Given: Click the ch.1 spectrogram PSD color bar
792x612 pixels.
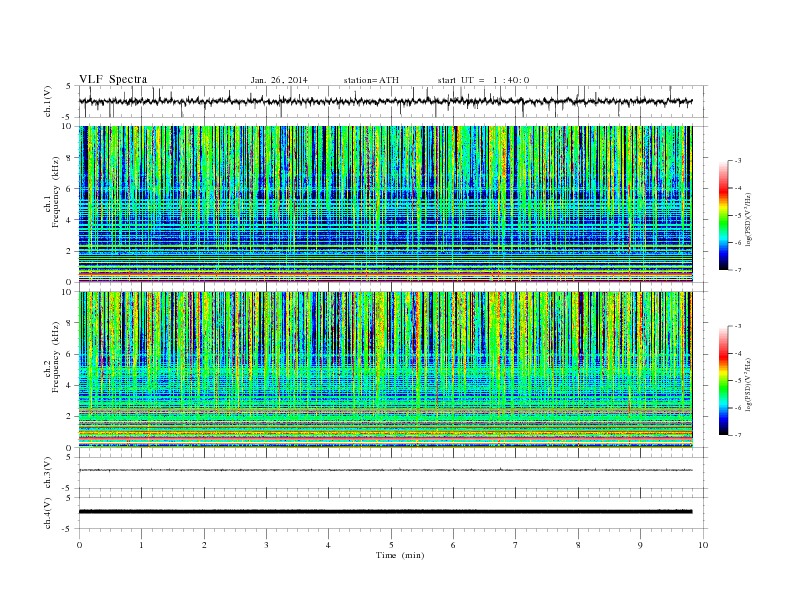Looking at the screenshot, I should (x=724, y=216).
